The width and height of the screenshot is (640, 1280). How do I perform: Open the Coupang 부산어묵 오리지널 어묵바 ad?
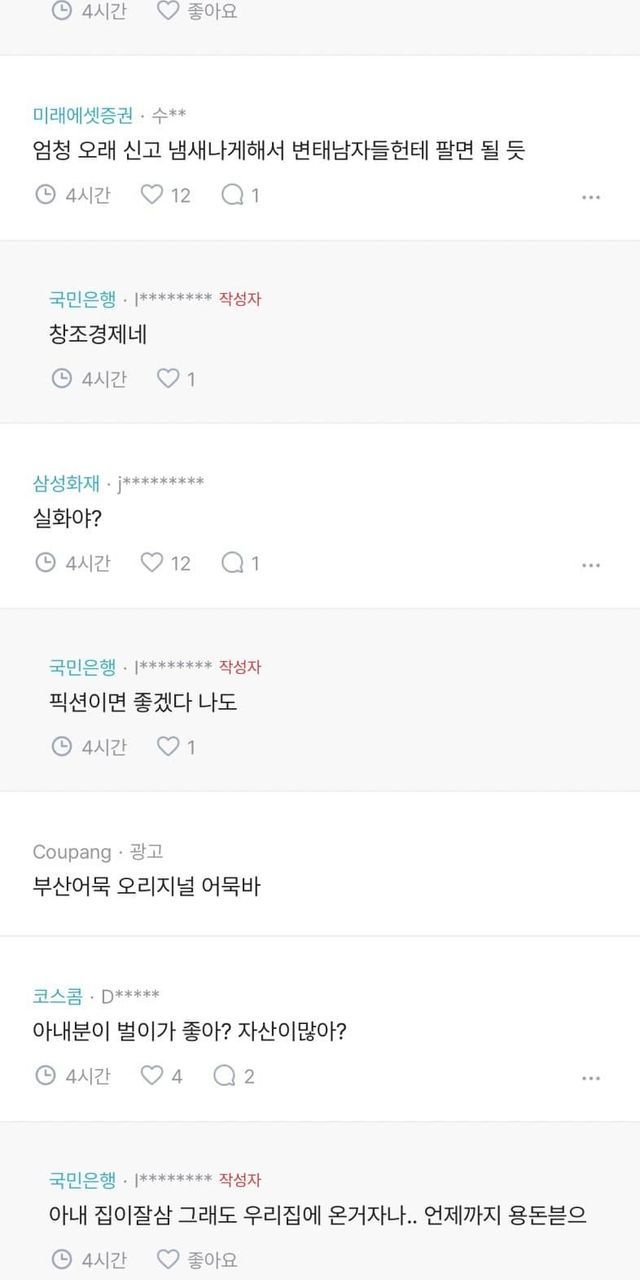pyautogui.click(x=147, y=886)
